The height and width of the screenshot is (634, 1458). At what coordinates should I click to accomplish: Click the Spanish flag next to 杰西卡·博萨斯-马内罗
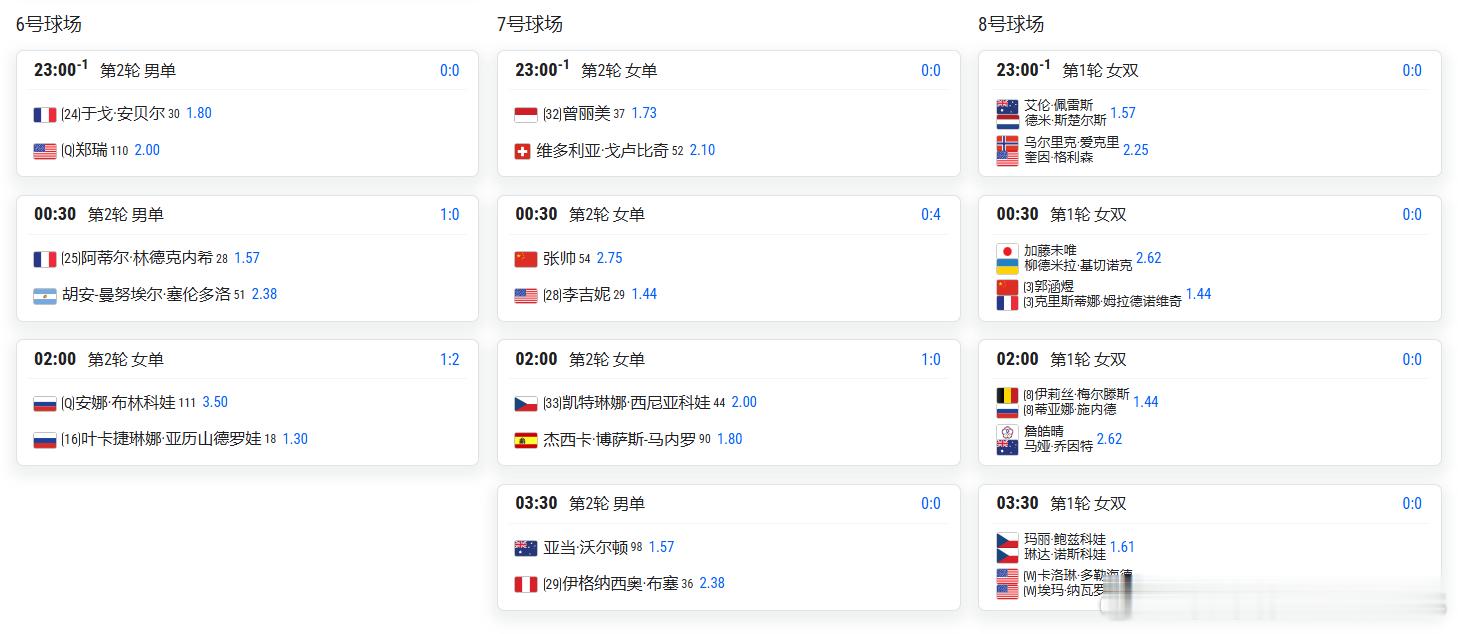click(x=526, y=440)
